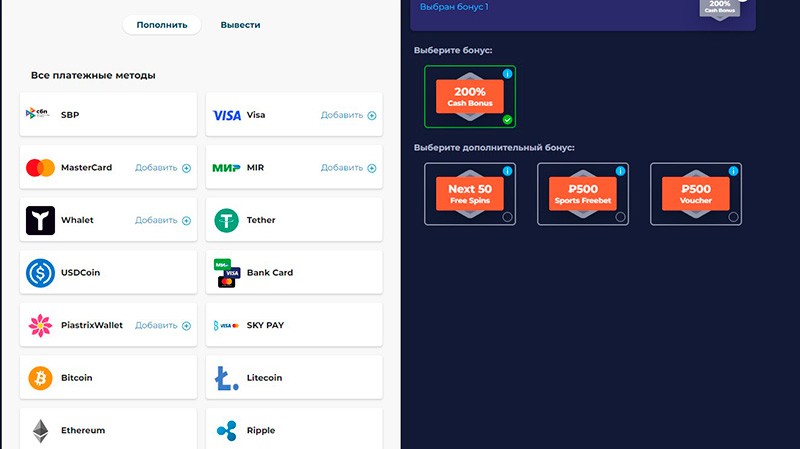Screen dimensions: 800x449
Task: Click the PiastrixWallet flower icon
Action: pos(40,325)
